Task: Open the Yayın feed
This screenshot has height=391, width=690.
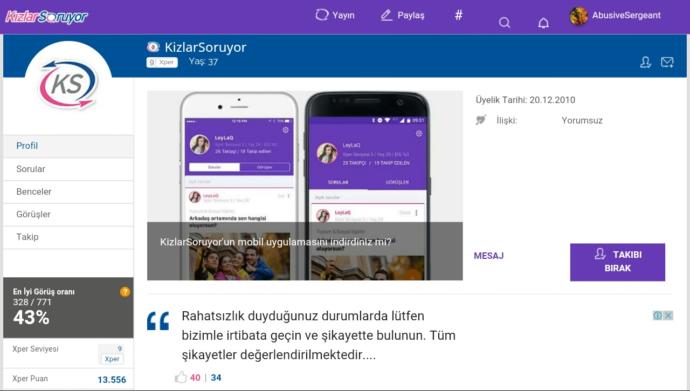Action: pyautogui.click(x=335, y=15)
